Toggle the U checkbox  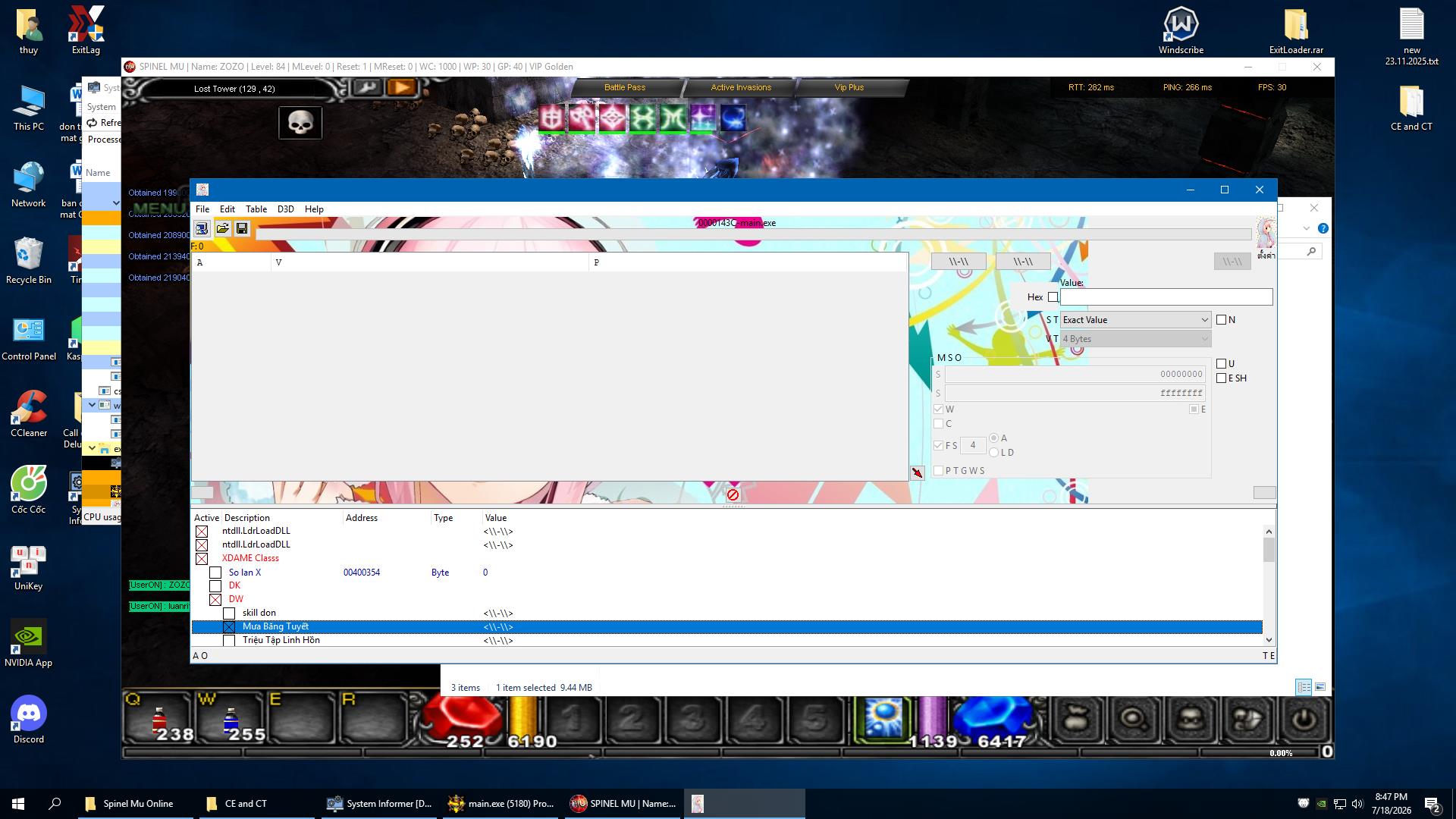tap(1221, 364)
